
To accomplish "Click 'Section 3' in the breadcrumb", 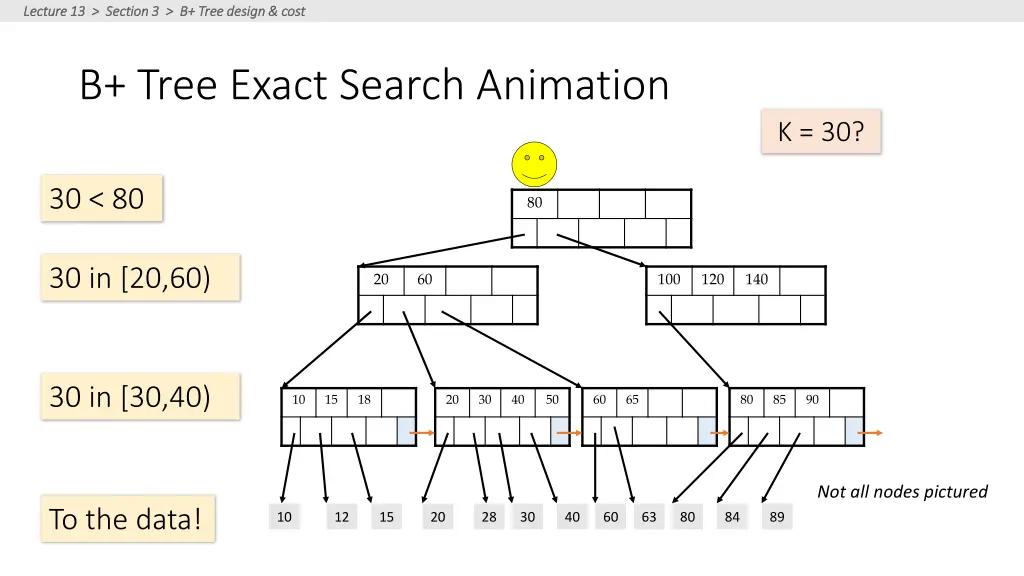I will pyautogui.click(x=132, y=11).
